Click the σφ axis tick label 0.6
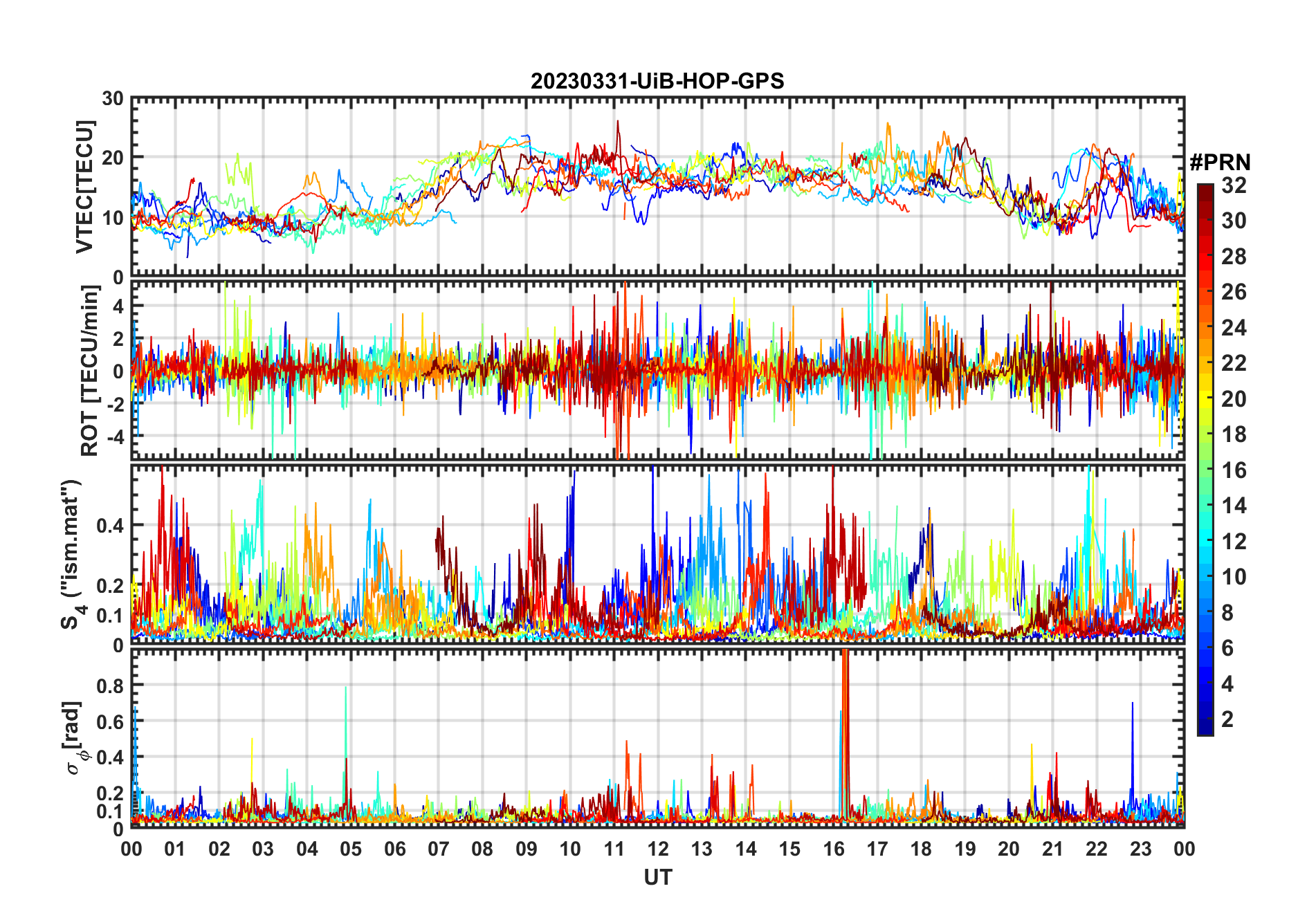 pyautogui.click(x=111, y=721)
